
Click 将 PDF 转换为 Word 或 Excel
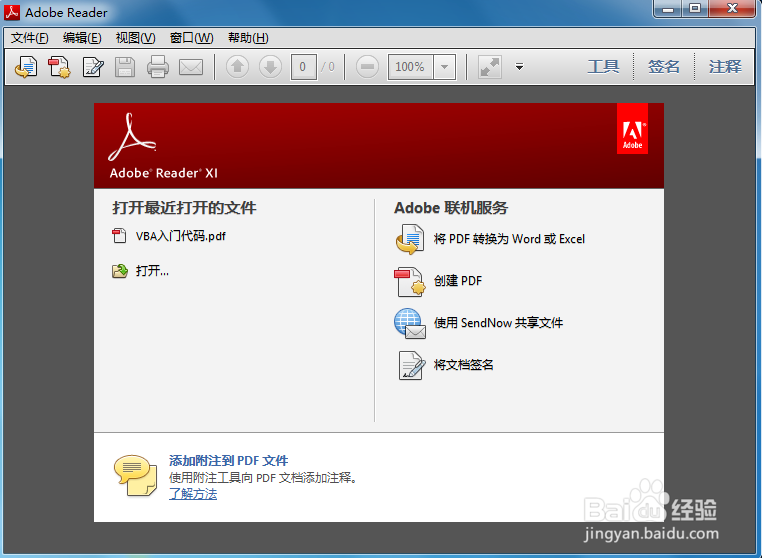pyautogui.click(x=509, y=239)
